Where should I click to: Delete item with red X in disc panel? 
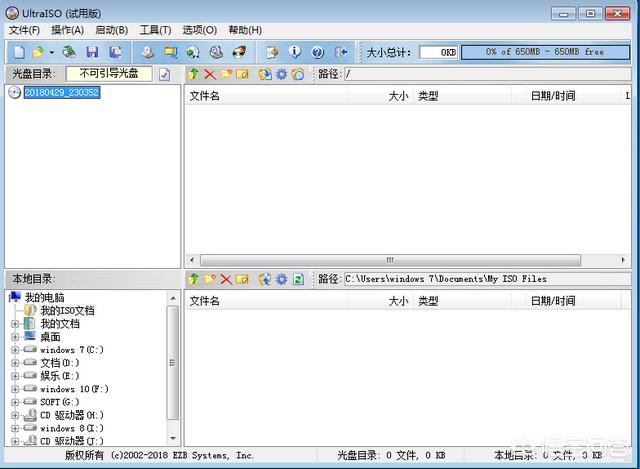(x=210, y=74)
